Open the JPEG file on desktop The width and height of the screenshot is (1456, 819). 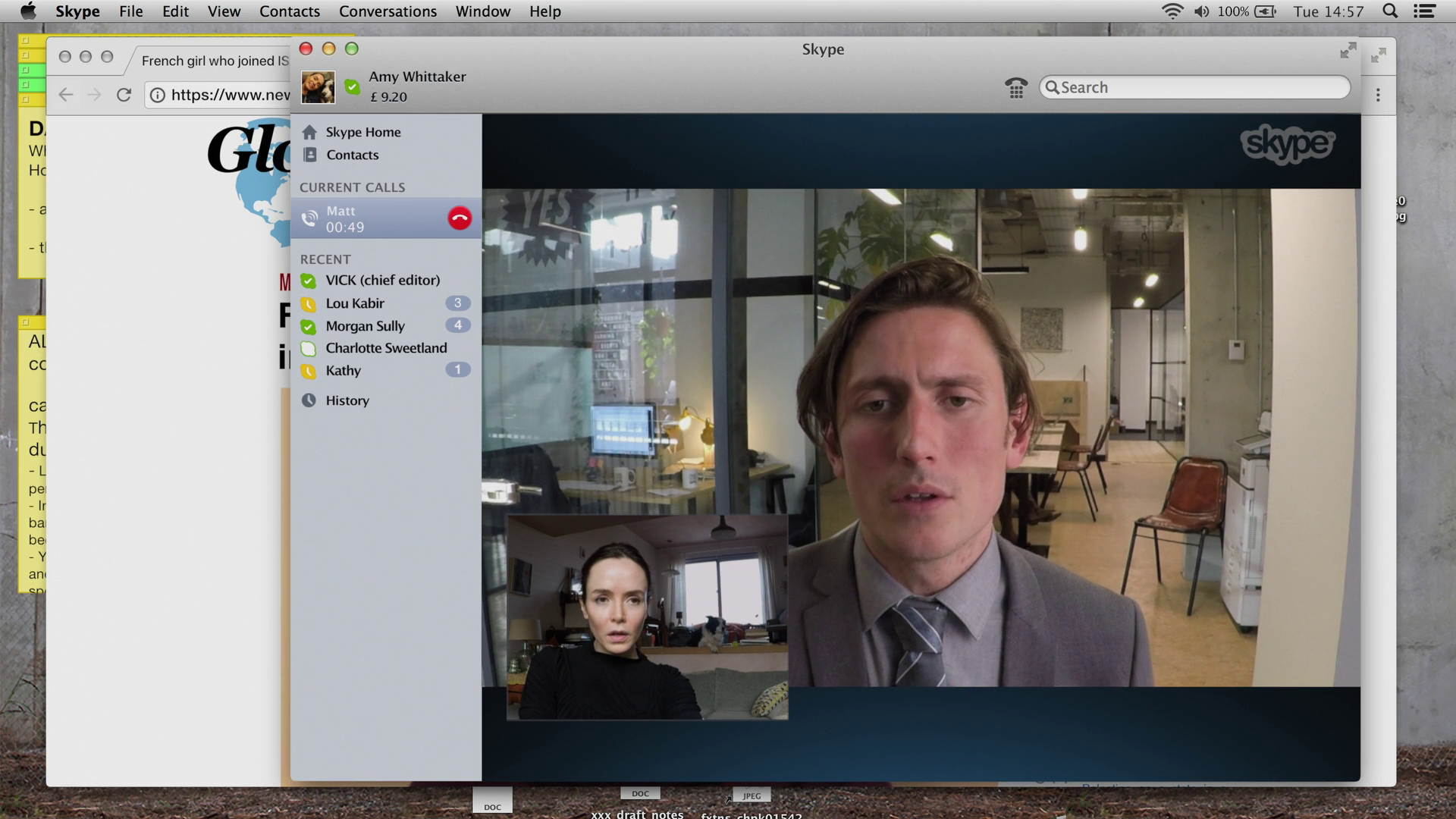click(x=751, y=804)
